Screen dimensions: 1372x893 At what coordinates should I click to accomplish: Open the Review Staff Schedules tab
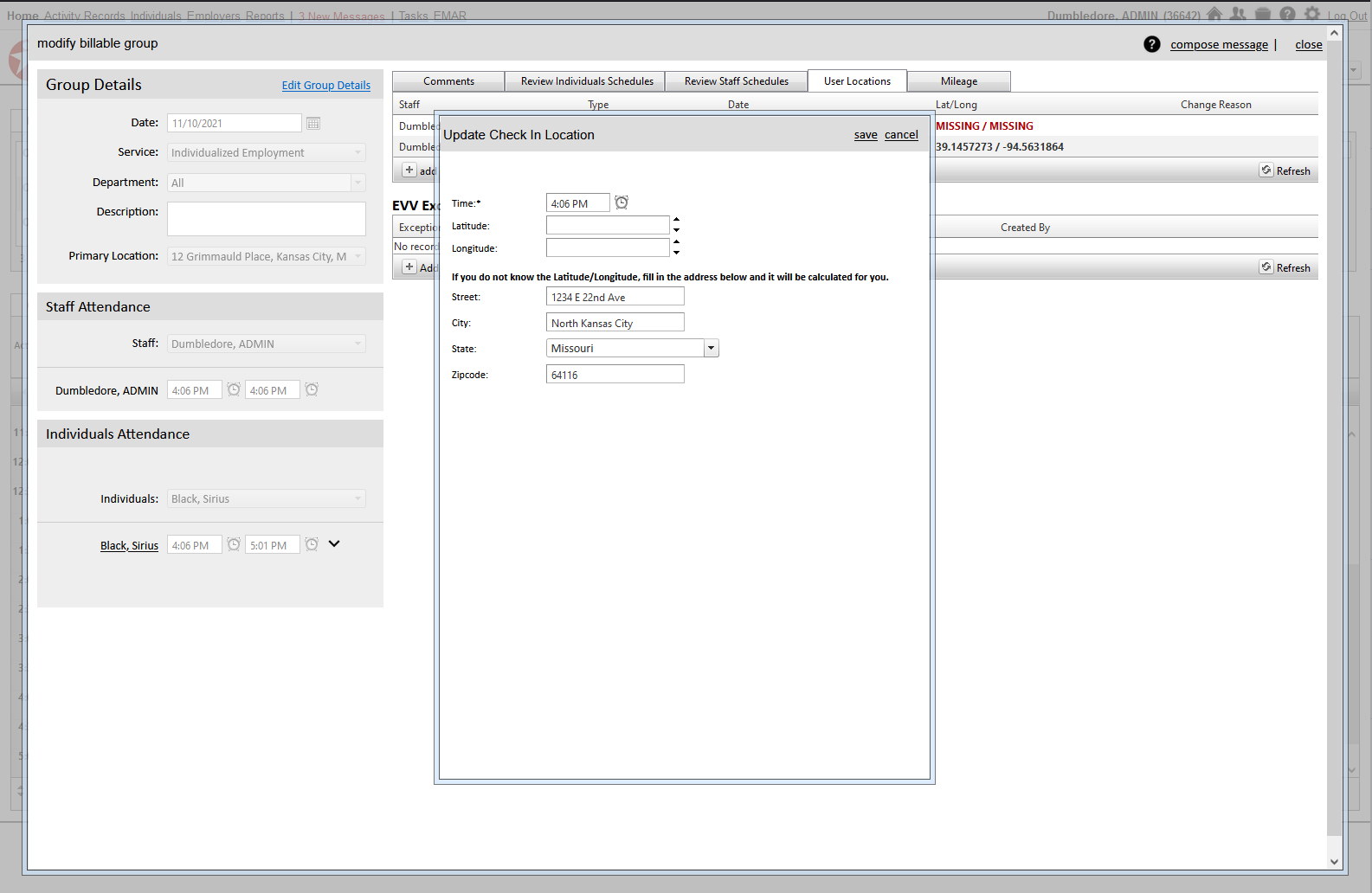pos(736,81)
